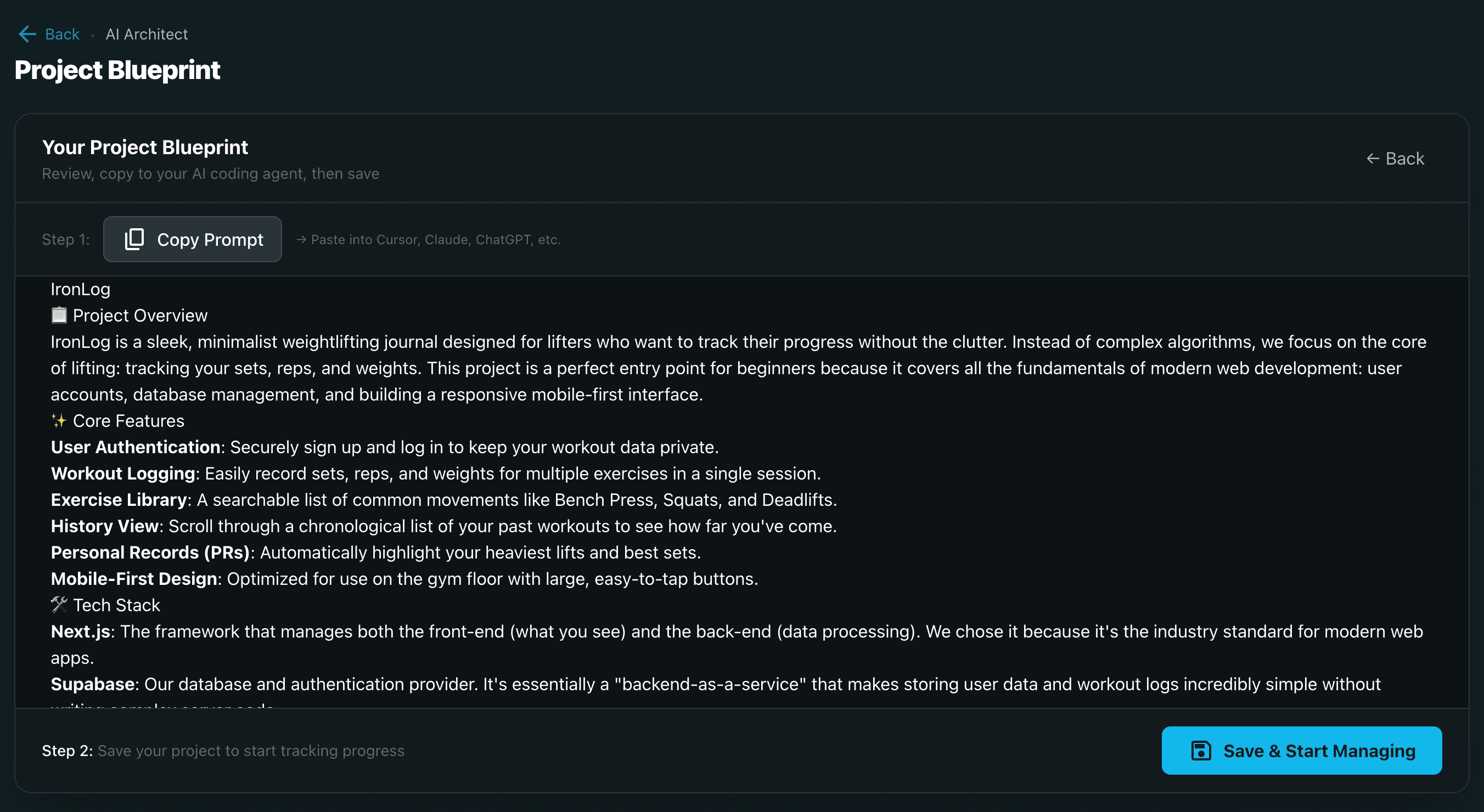
Task: Click the left arrow in the card's Back link
Action: point(1373,159)
